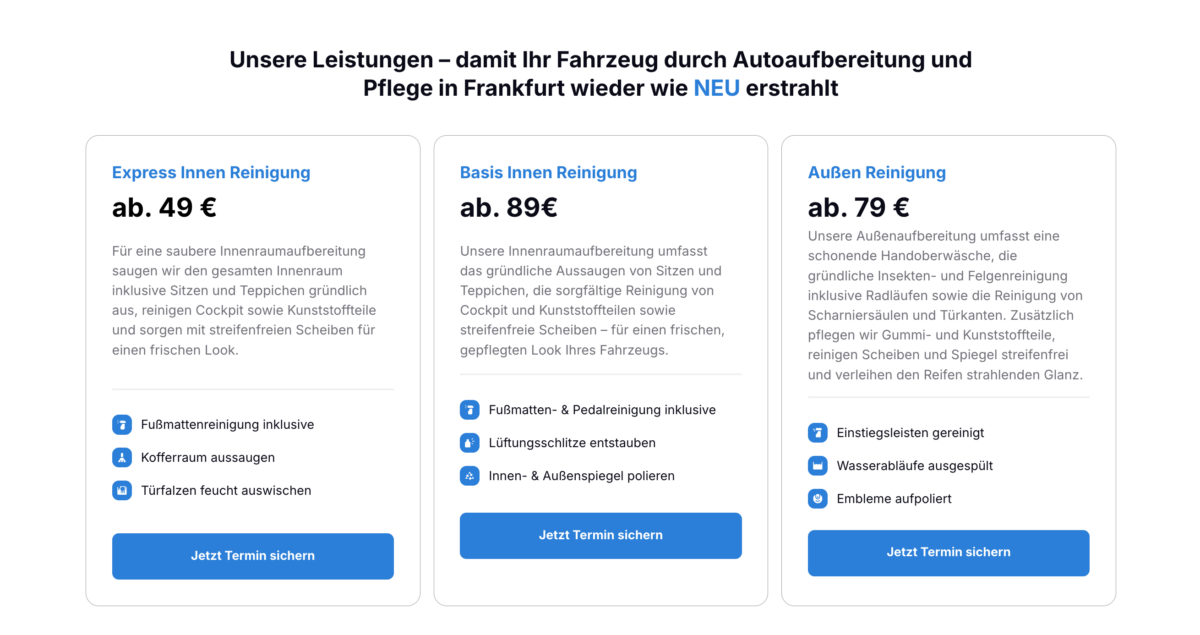Click the ab. 79 € price

pyautogui.click(x=859, y=208)
